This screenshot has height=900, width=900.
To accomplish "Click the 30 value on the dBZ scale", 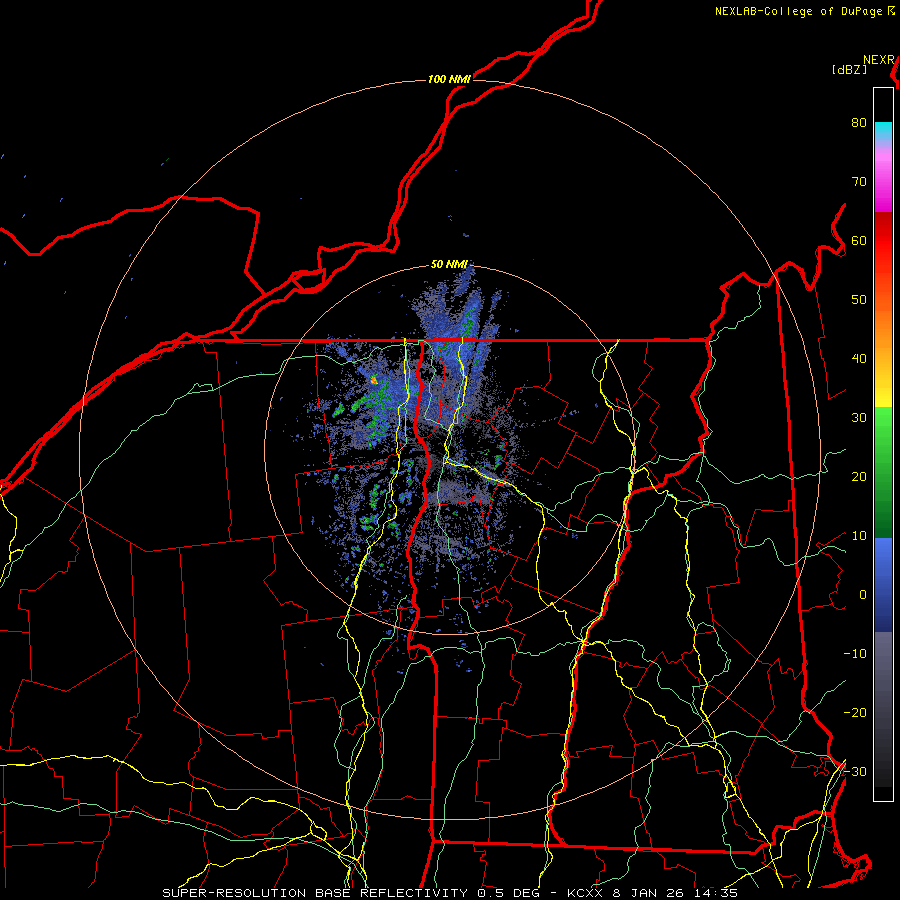I will click(x=859, y=418).
